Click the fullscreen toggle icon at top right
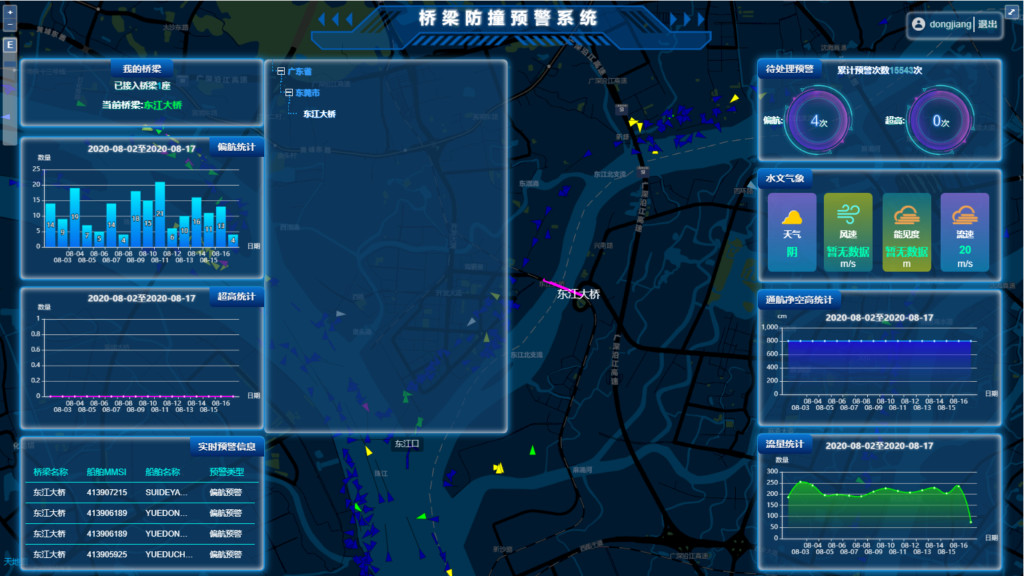Screen dimensions: 1024x576 click(x=1011, y=12)
